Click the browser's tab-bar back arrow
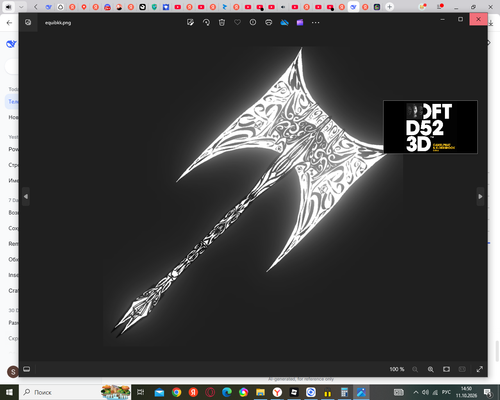This screenshot has height=400, width=500. click(36, 7)
